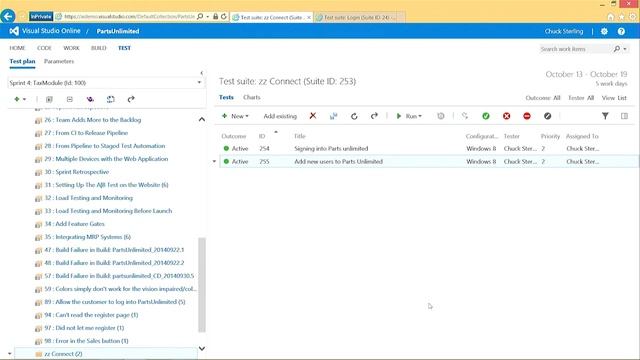Click the greyed arrows icon before green check

464,116
